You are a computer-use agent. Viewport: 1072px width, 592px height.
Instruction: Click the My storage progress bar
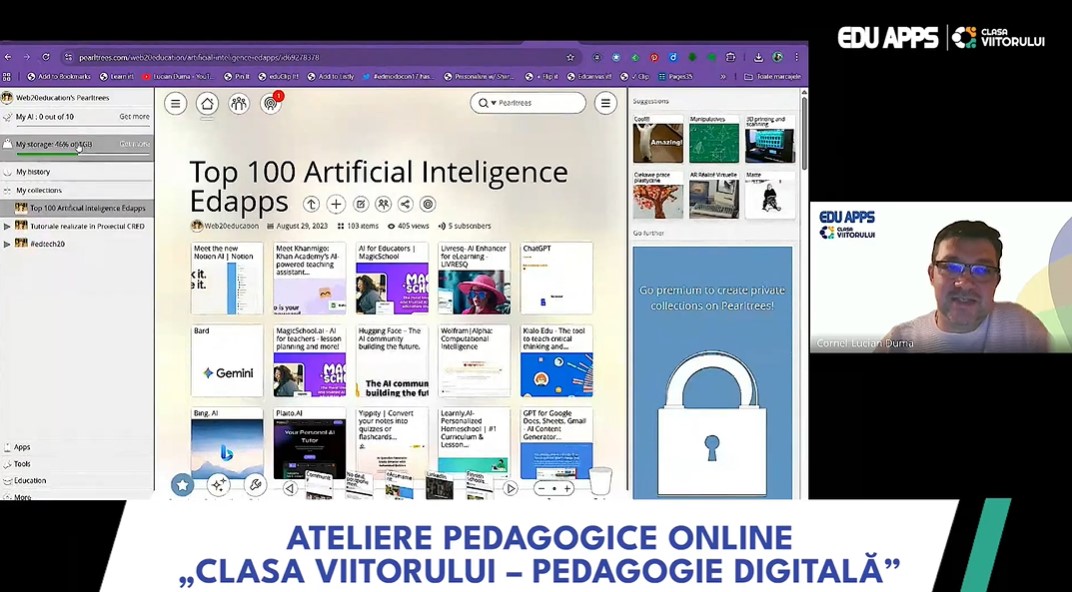pyautogui.click(x=83, y=153)
